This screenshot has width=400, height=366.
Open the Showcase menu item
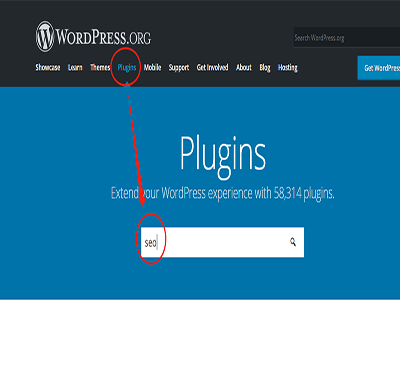pyautogui.click(x=48, y=68)
